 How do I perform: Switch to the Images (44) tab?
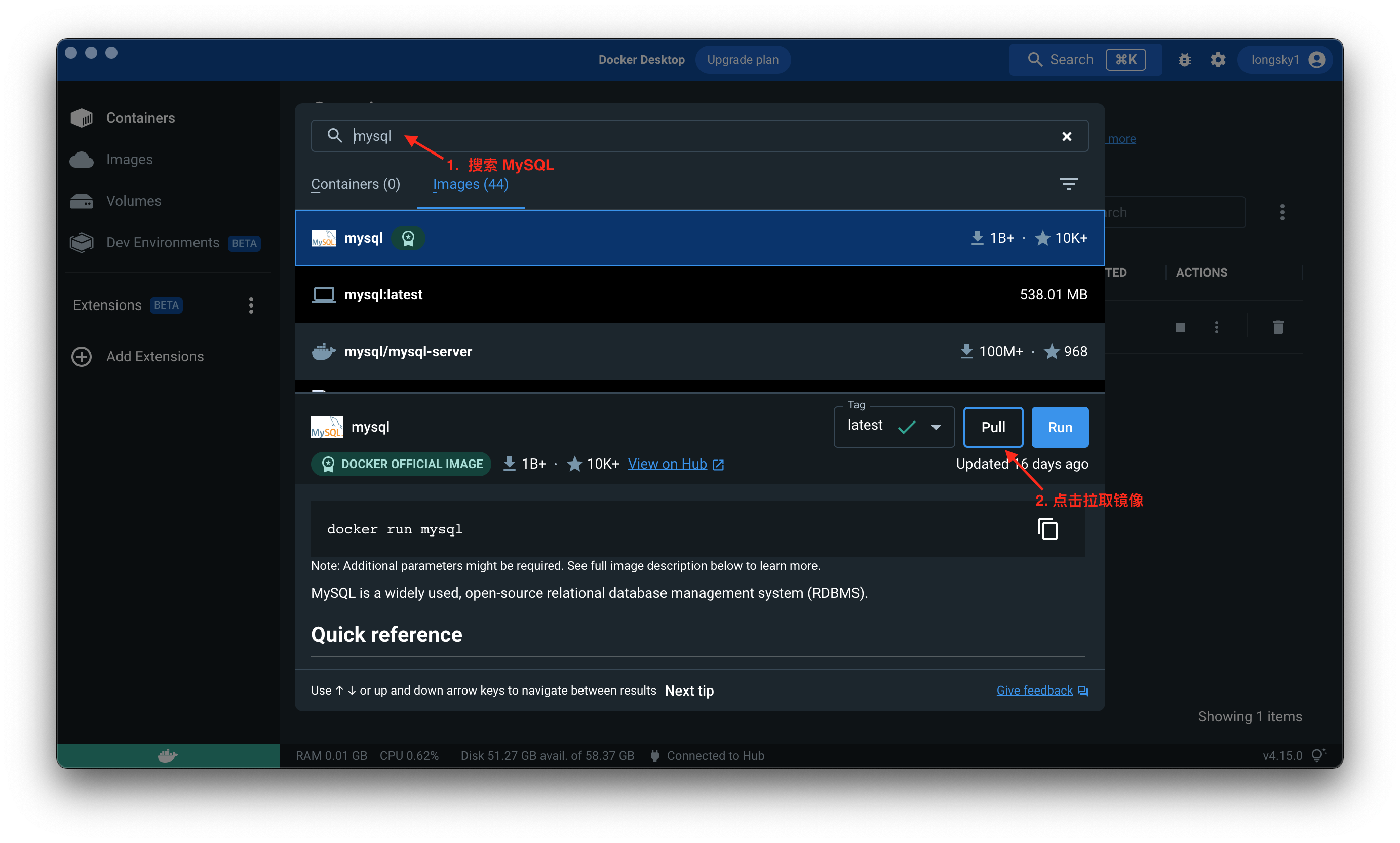[470, 184]
